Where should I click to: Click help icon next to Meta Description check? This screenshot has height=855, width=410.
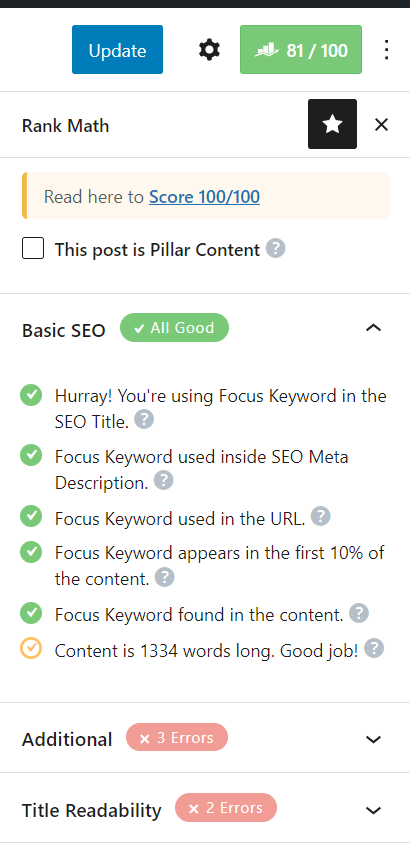164,481
